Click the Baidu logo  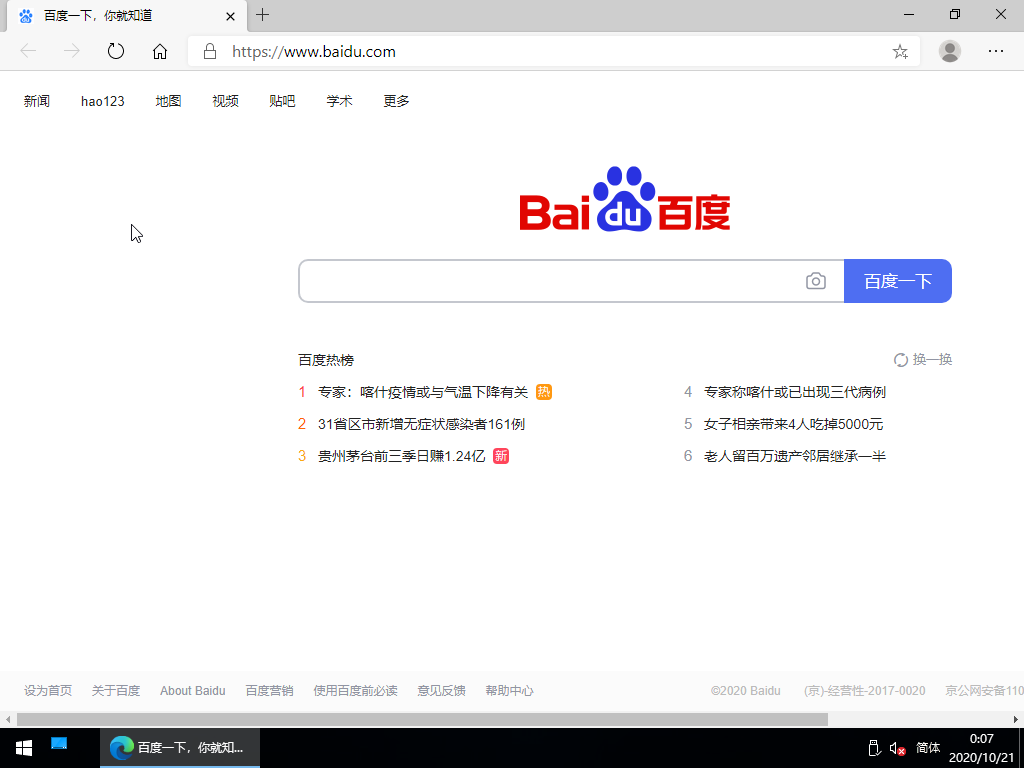(625, 199)
